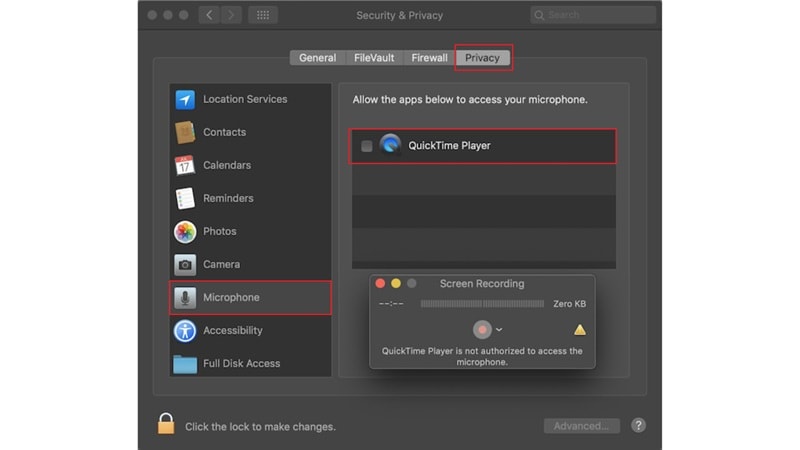Open the help question mark button
Screen dimensions: 800x450
pyautogui.click(x=638, y=425)
